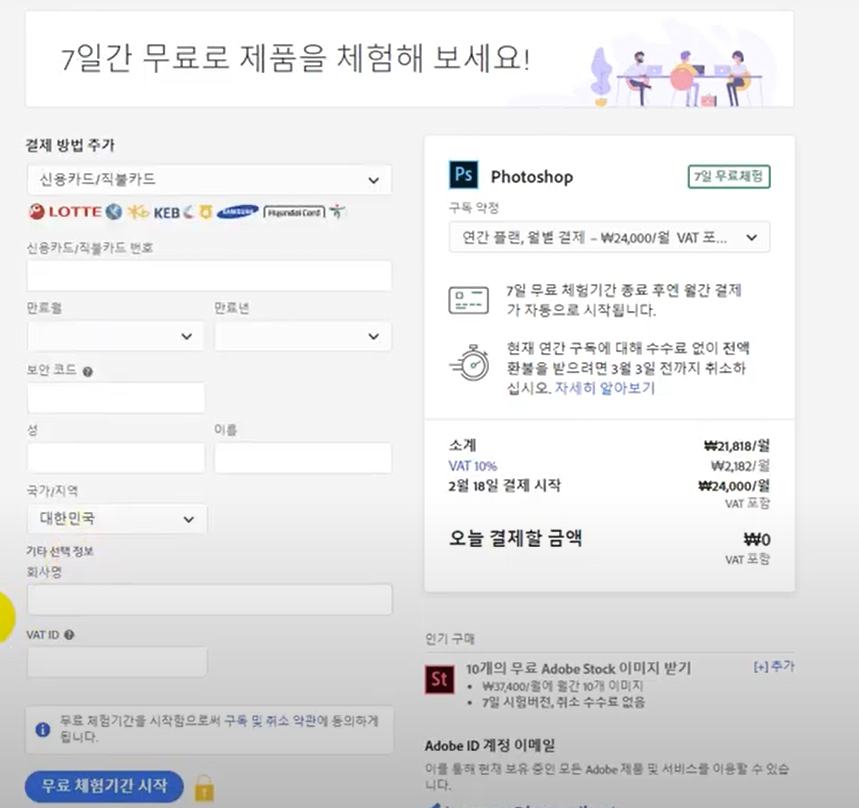Screen dimensions: 859x808
Task: Open the 구독 및 취소 약관 link
Action: (x=271, y=720)
